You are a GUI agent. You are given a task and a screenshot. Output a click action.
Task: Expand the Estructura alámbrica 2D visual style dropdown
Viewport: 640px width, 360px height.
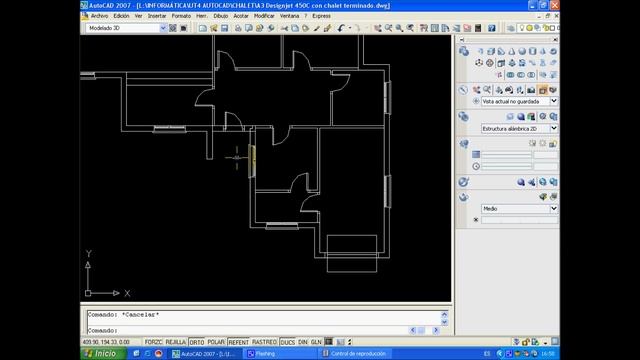click(x=554, y=128)
